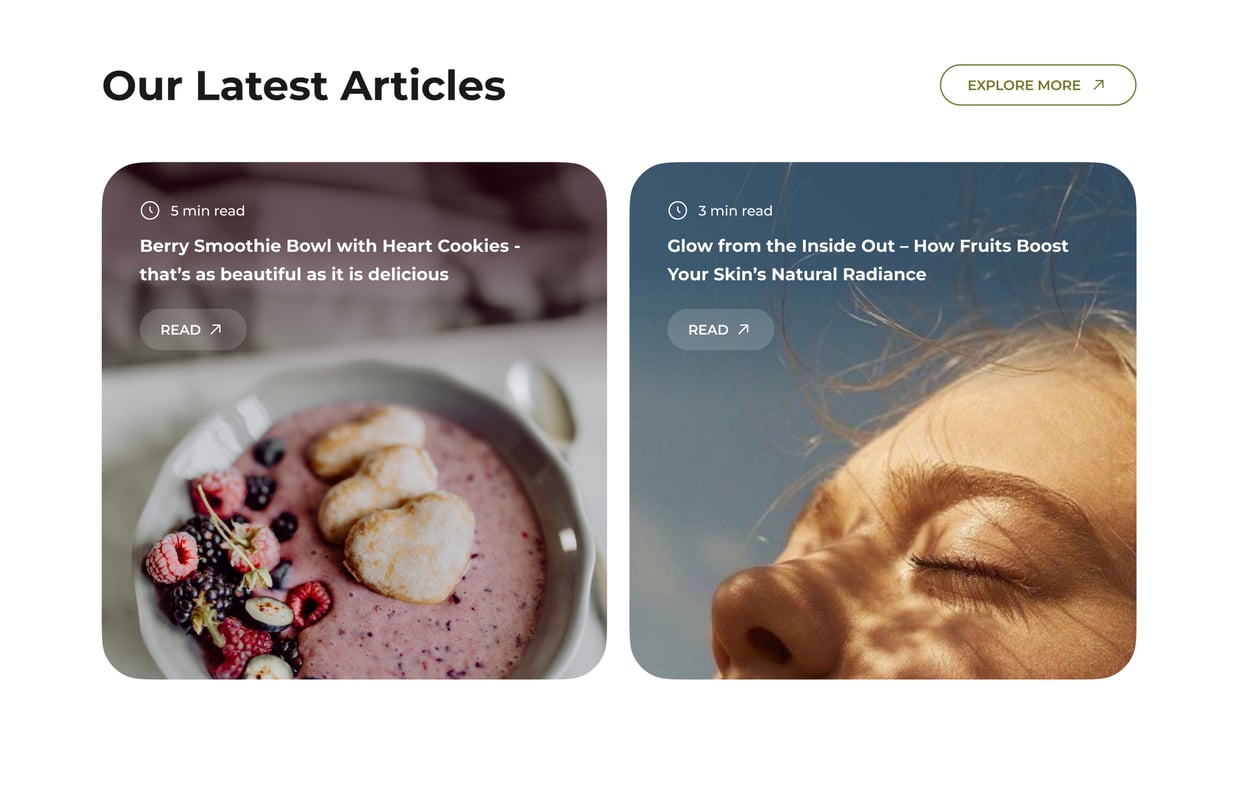Click the clock icon beside 5 min read
The height and width of the screenshot is (804, 1240).
click(x=150, y=210)
